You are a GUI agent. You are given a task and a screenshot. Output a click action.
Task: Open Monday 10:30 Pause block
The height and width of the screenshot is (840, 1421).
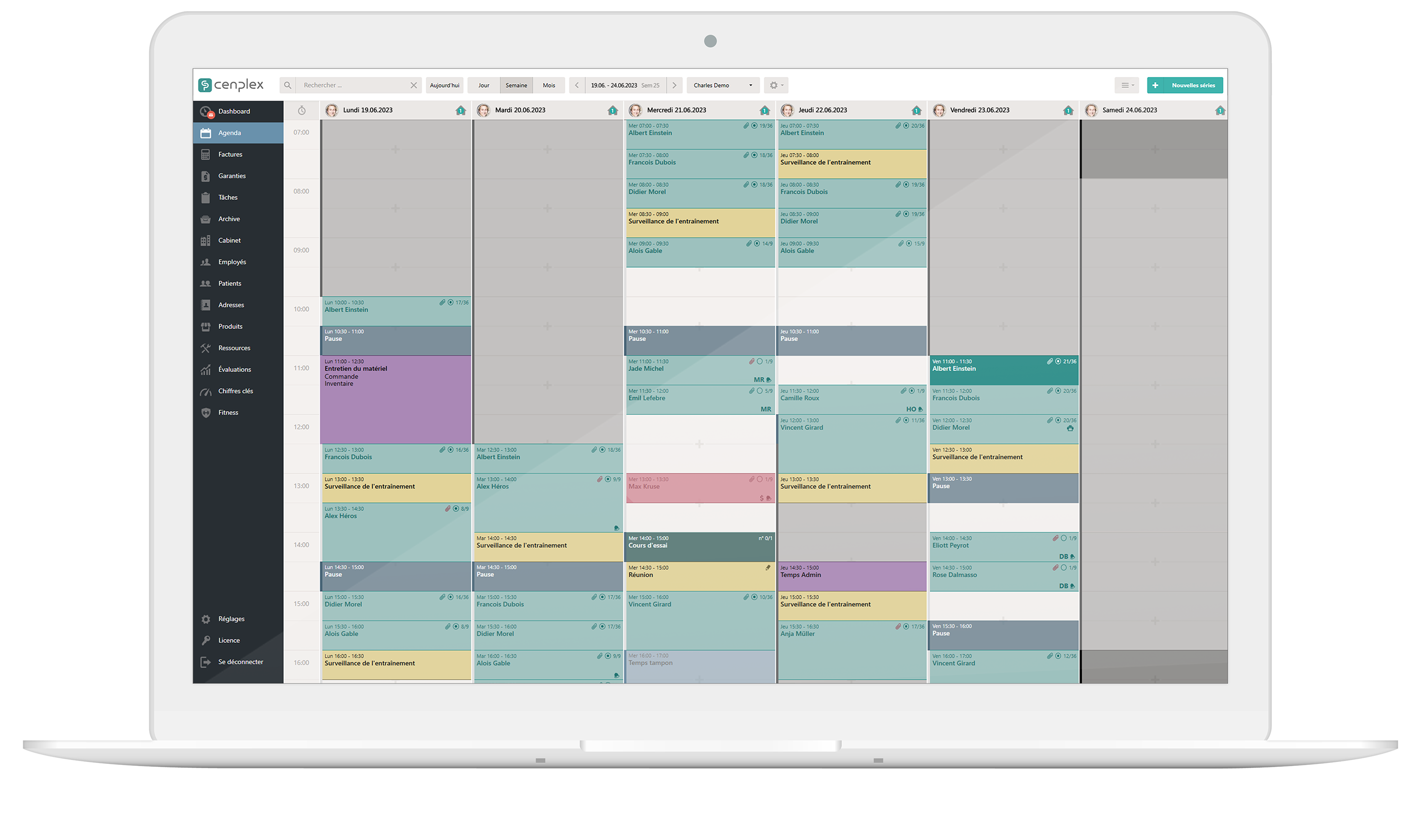pyautogui.click(x=396, y=341)
